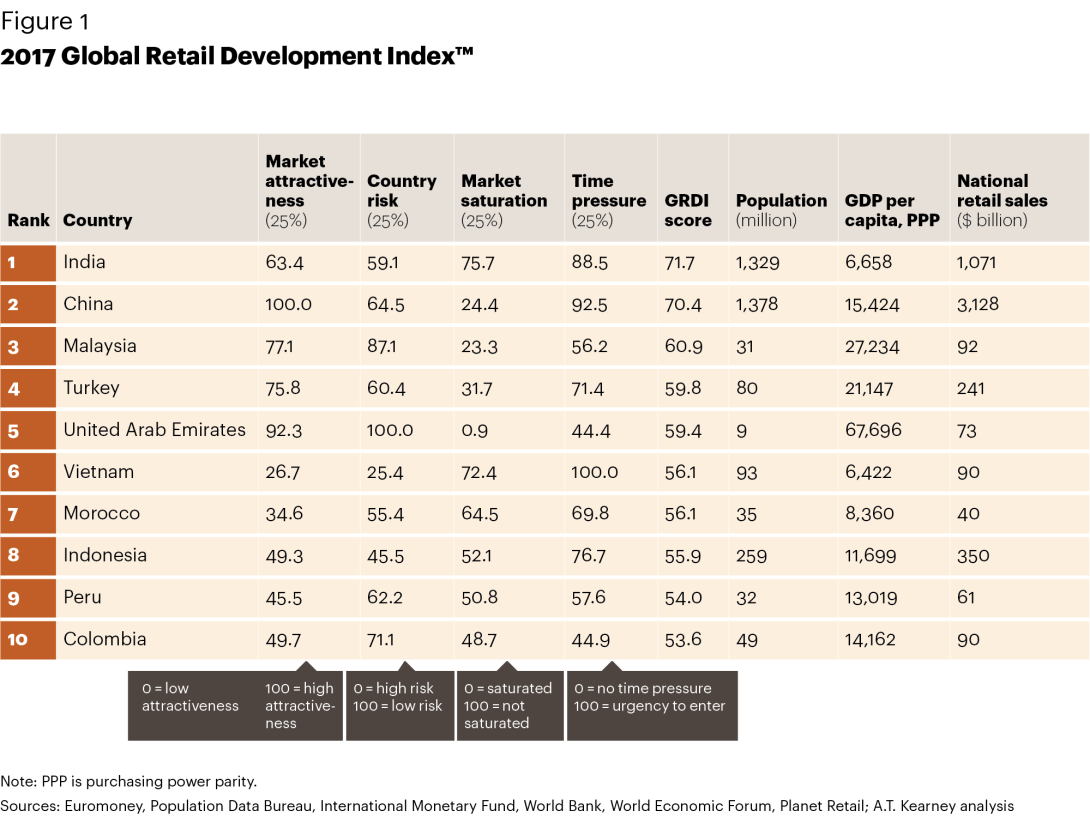Click the 'Figure 1' label
Viewport: 1090px width, 829px height.
(45, 22)
